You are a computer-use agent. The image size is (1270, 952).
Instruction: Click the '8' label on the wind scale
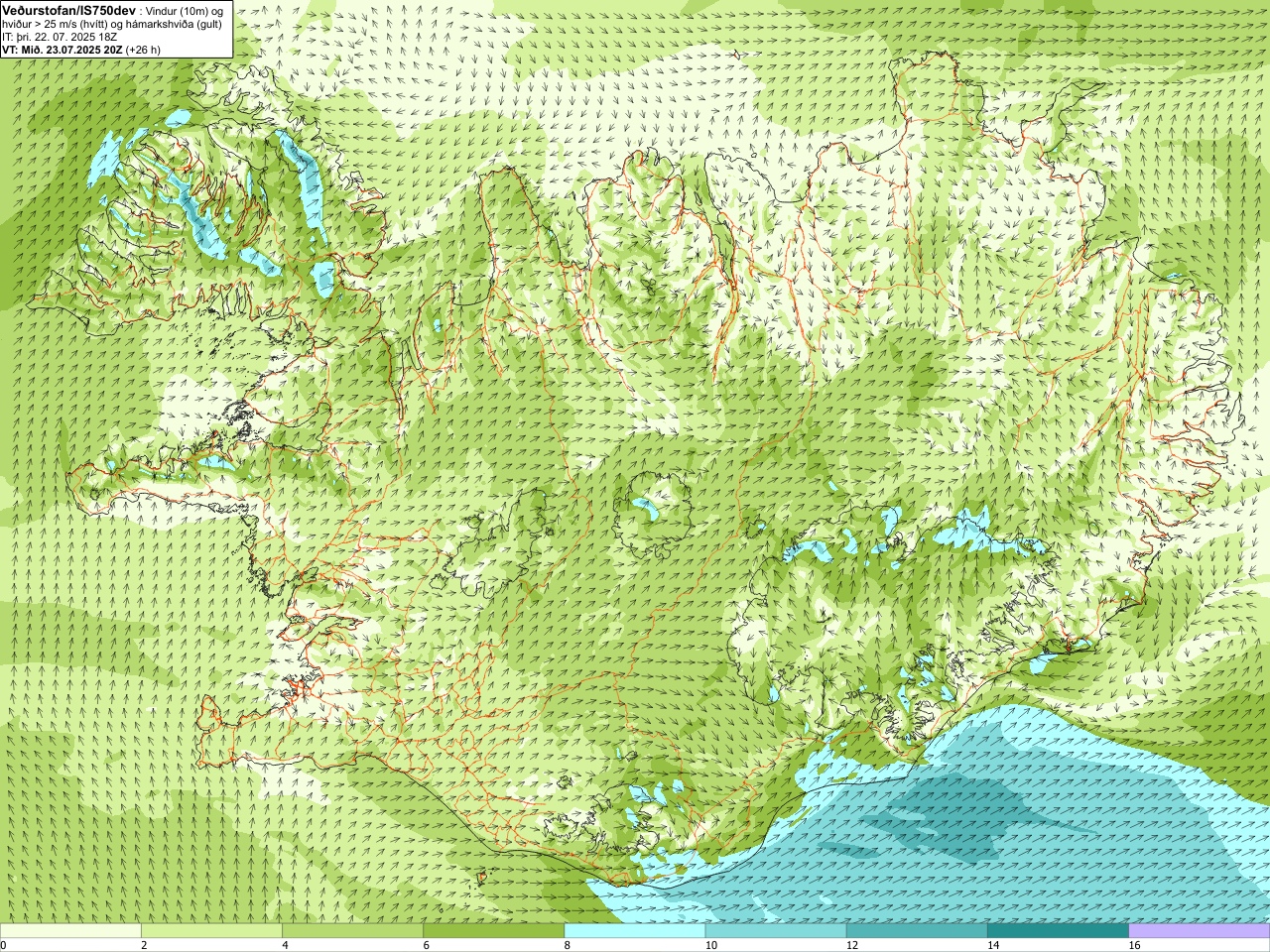(x=568, y=945)
